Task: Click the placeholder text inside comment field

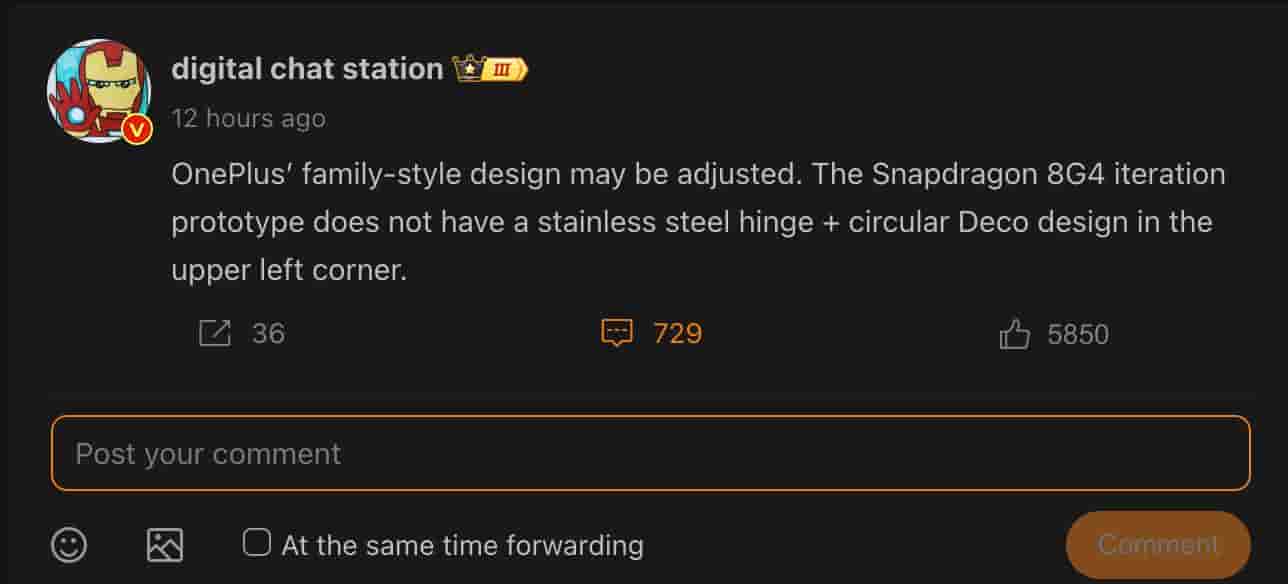Action: tap(205, 453)
